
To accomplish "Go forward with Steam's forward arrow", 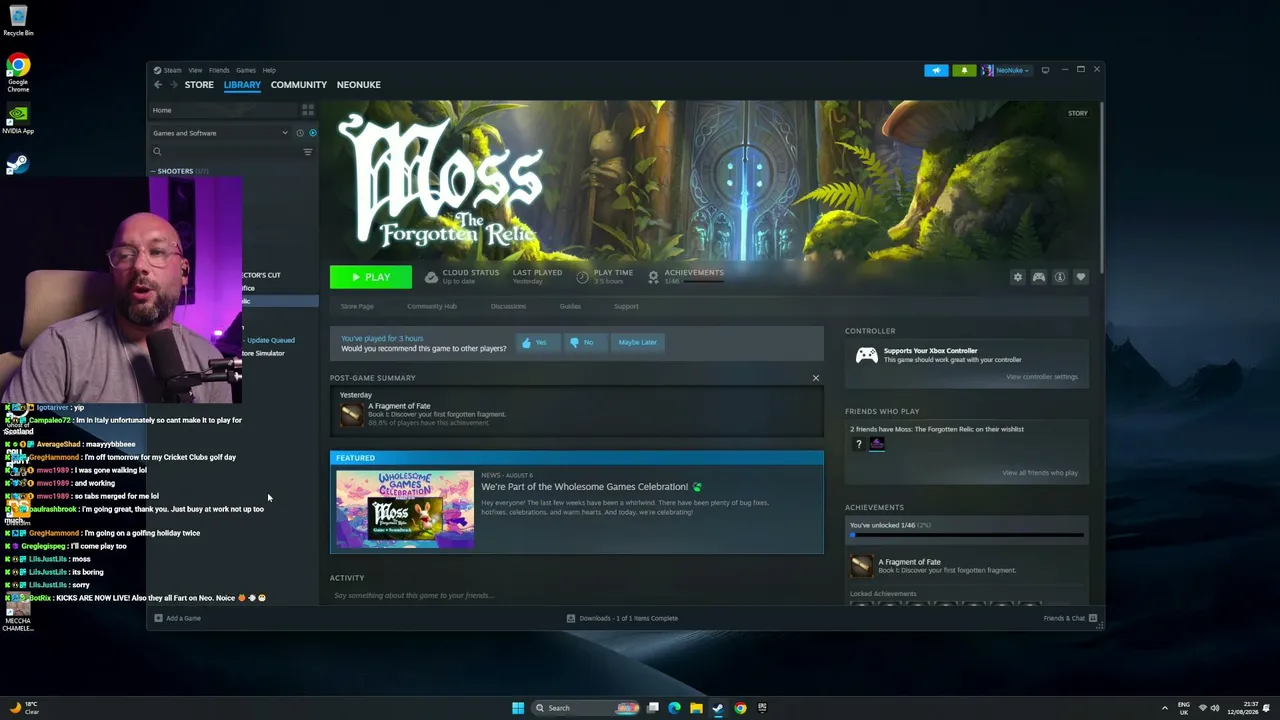I will click(173, 85).
